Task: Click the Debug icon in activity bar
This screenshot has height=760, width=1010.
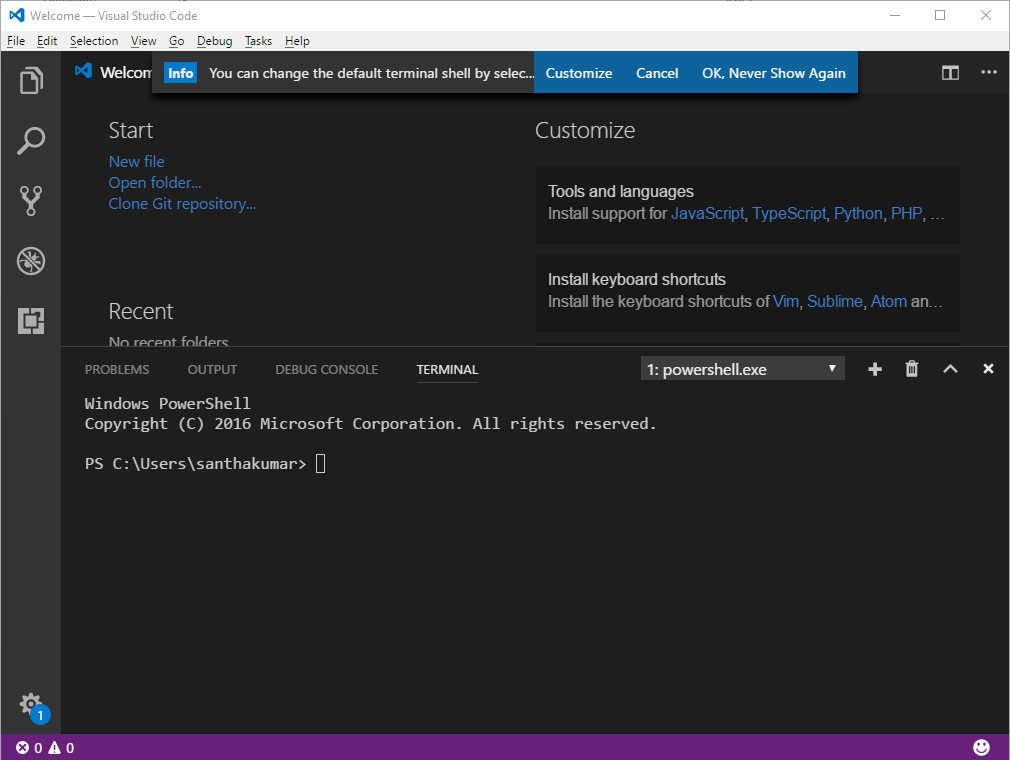Action: pyautogui.click(x=30, y=260)
